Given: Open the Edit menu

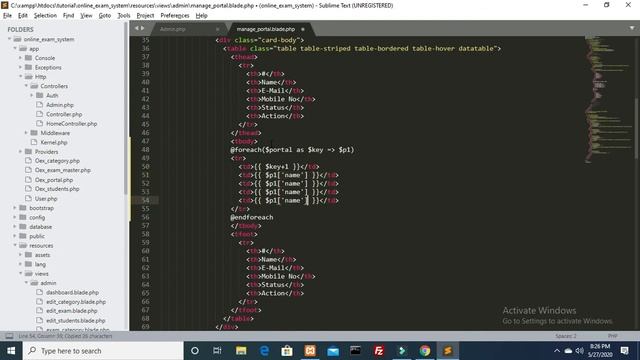Looking at the screenshot, I should pos(22,16).
